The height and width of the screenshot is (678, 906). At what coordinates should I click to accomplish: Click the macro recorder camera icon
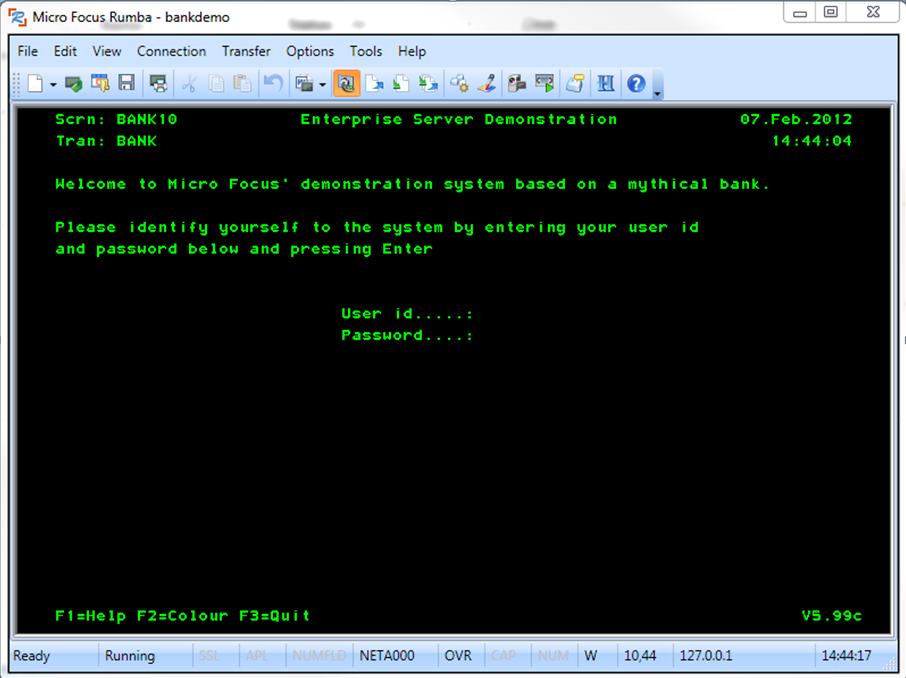pyautogui.click(x=517, y=84)
